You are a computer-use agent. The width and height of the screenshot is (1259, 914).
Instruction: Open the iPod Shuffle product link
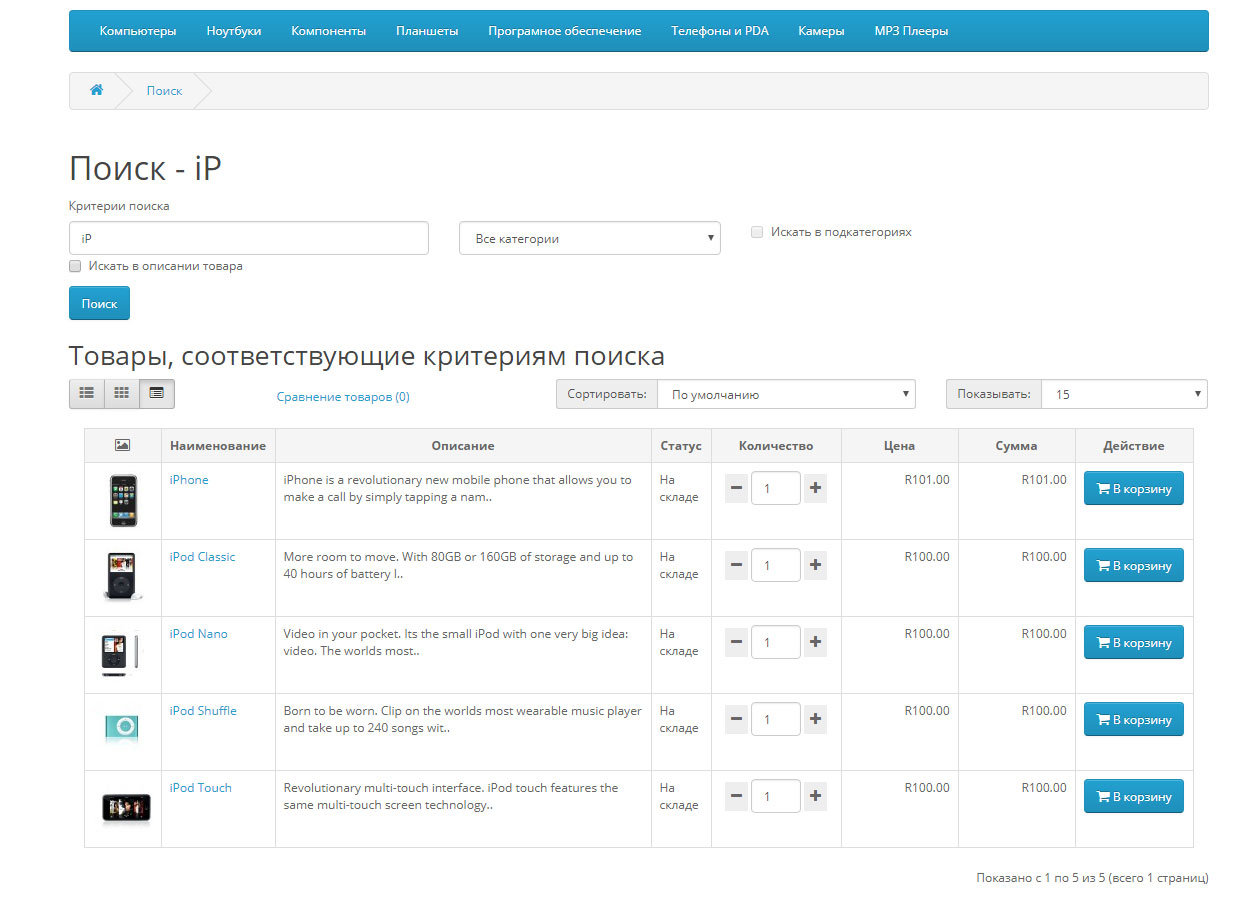(x=203, y=711)
